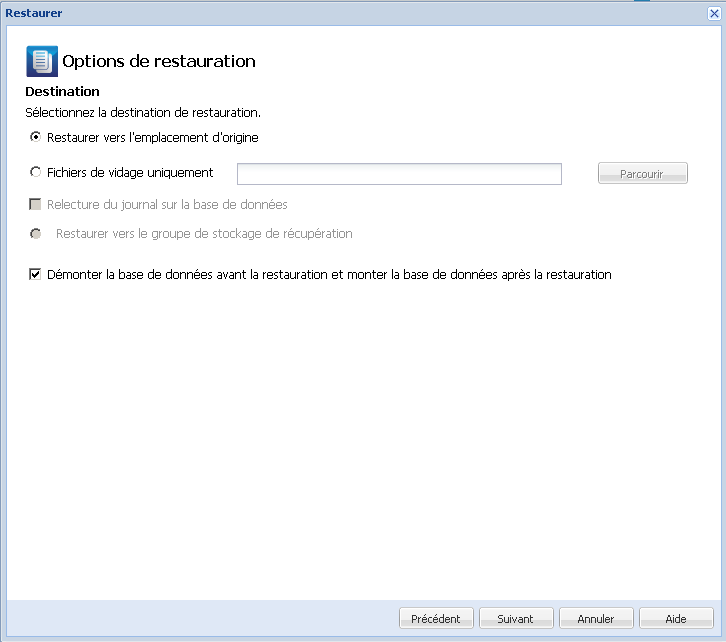The width and height of the screenshot is (726, 642).
Task: Click the Restaurer title bar text
Action: click(34, 13)
